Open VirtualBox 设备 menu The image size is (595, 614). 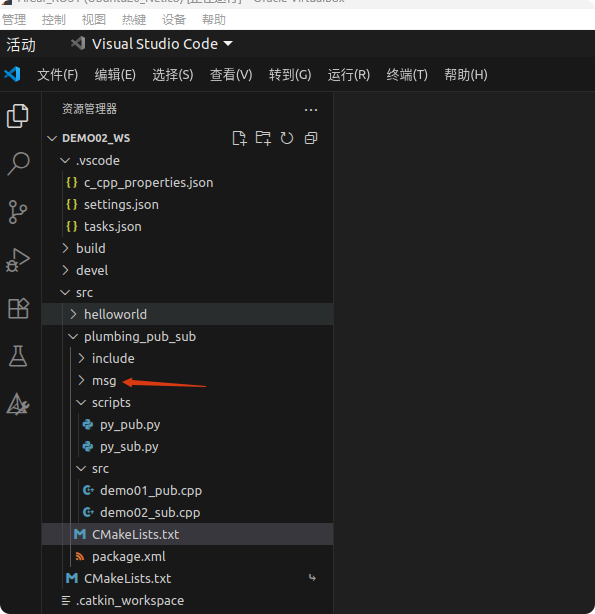coord(174,20)
